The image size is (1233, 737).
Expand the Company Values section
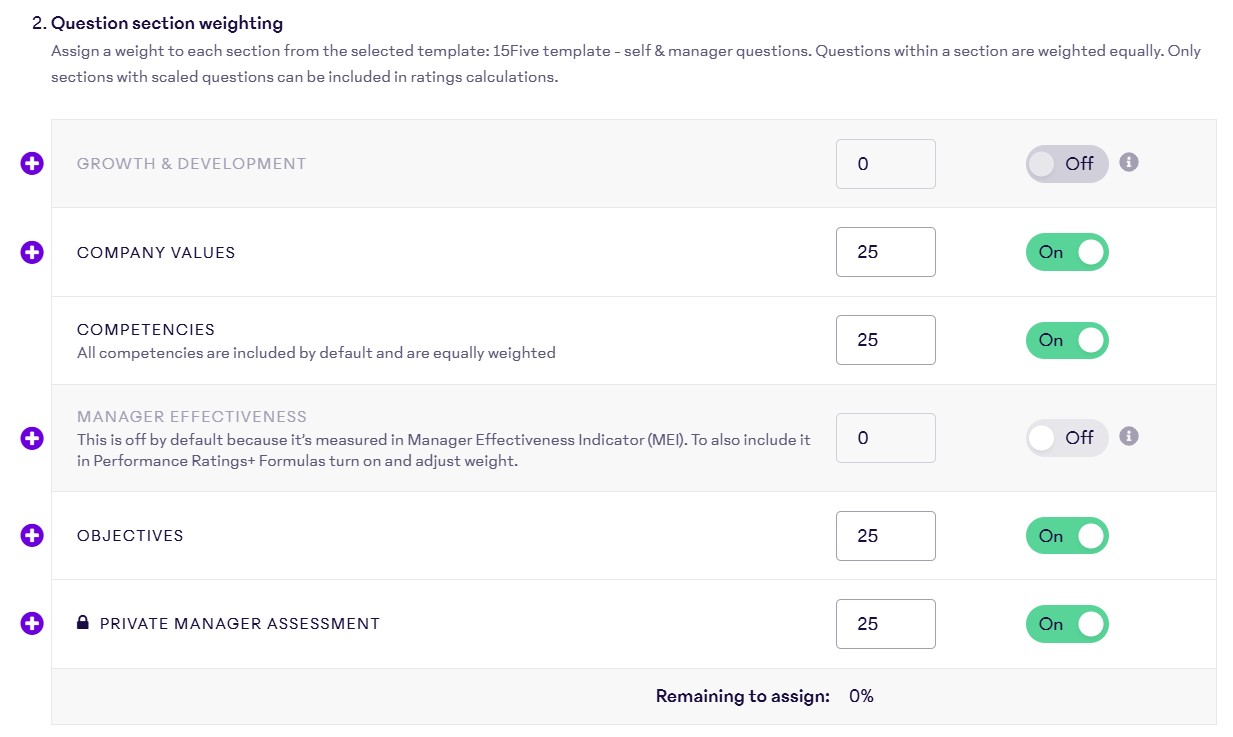[x=32, y=252]
